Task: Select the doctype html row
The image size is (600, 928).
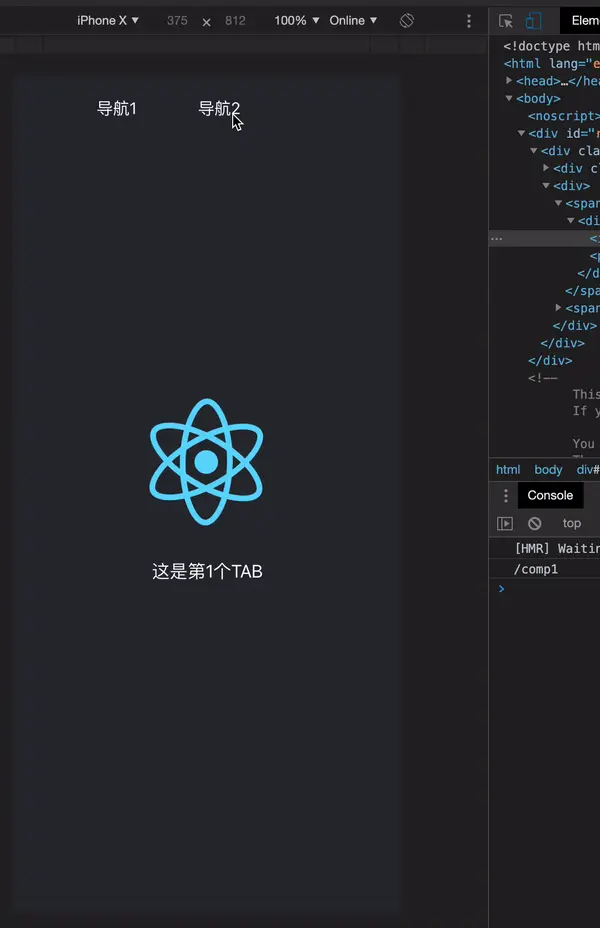Action: (551, 46)
